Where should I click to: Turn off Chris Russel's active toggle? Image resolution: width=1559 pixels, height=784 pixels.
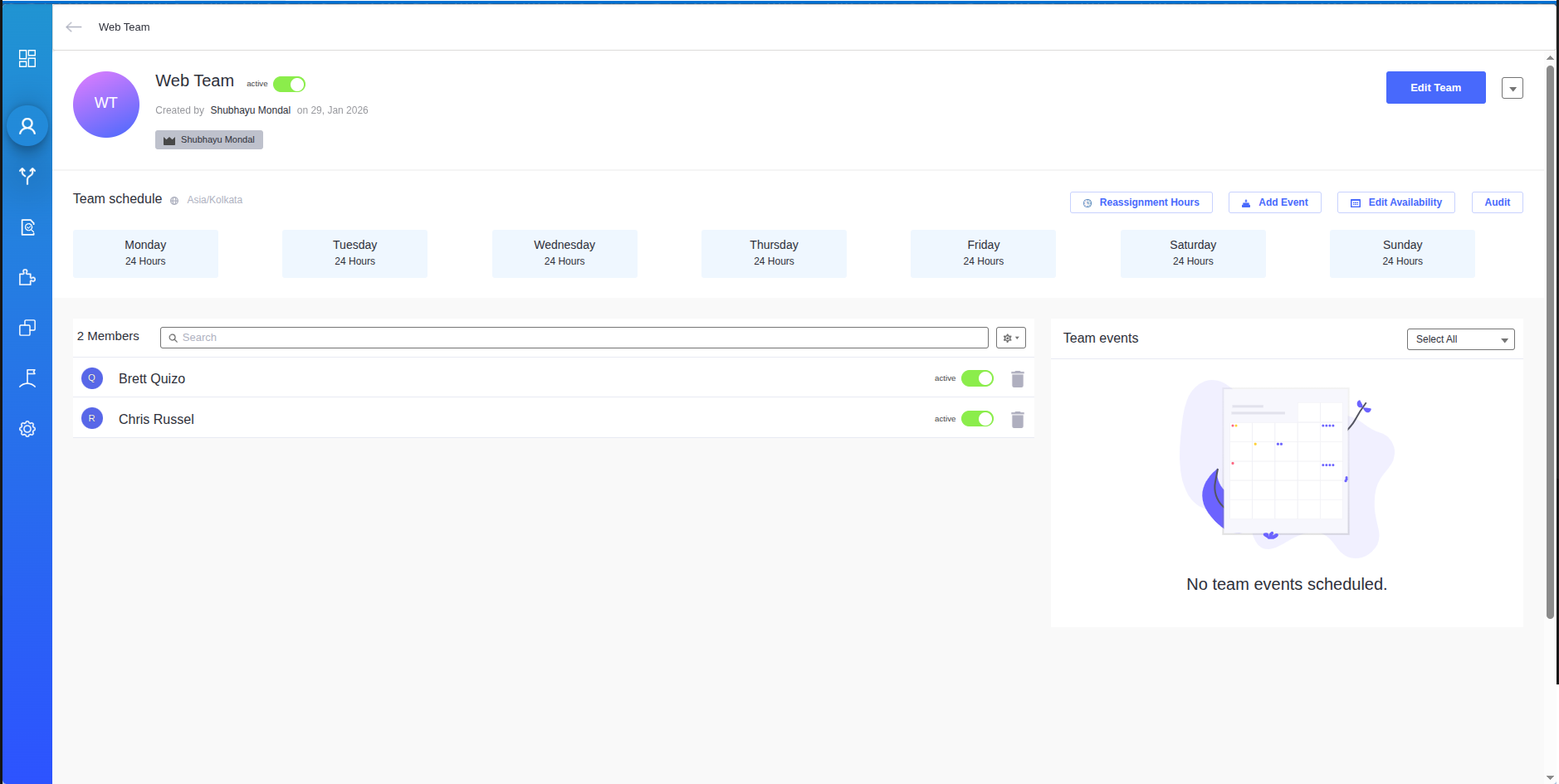(977, 419)
